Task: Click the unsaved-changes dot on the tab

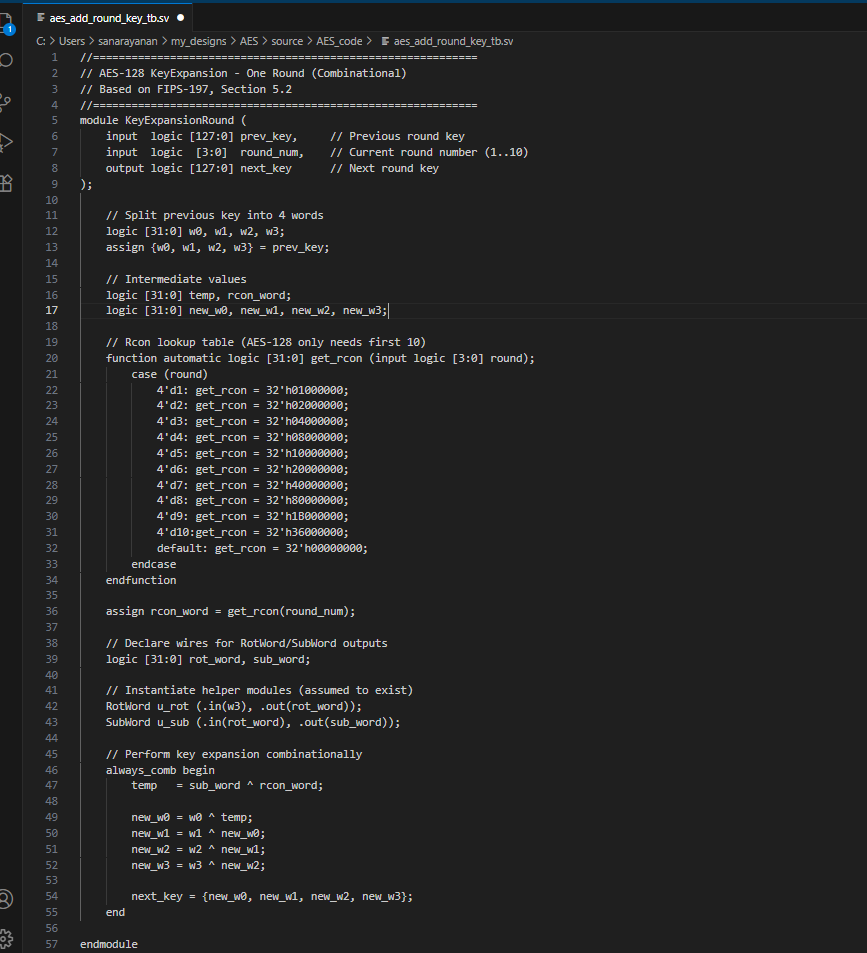Action: (x=180, y=18)
